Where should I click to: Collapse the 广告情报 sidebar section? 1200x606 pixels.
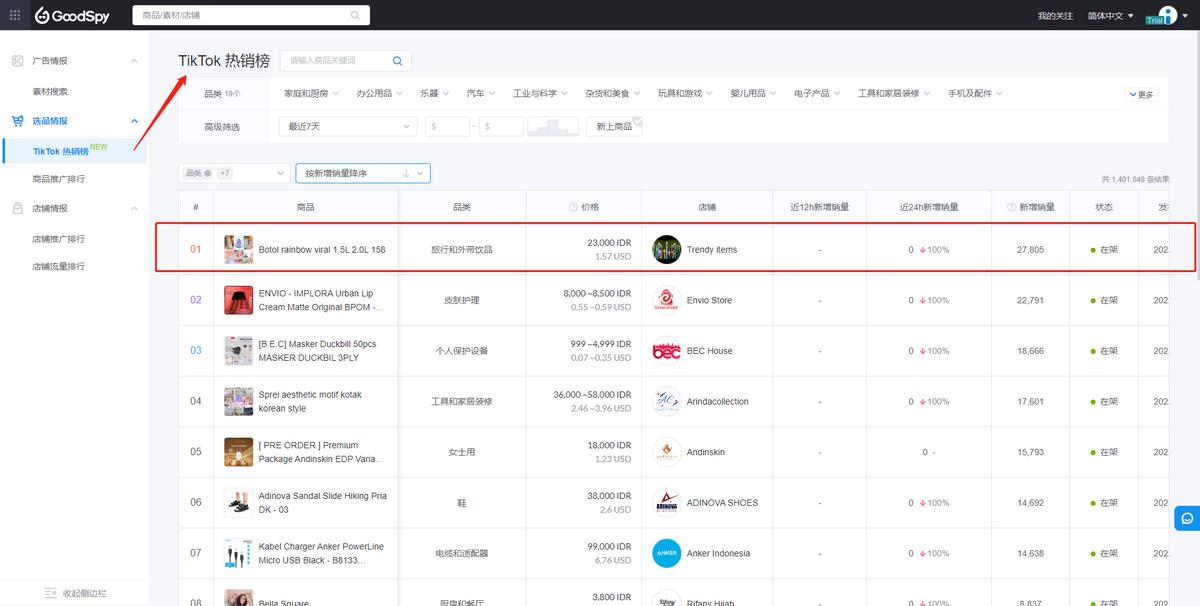pyautogui.click(x=135, y=61)
